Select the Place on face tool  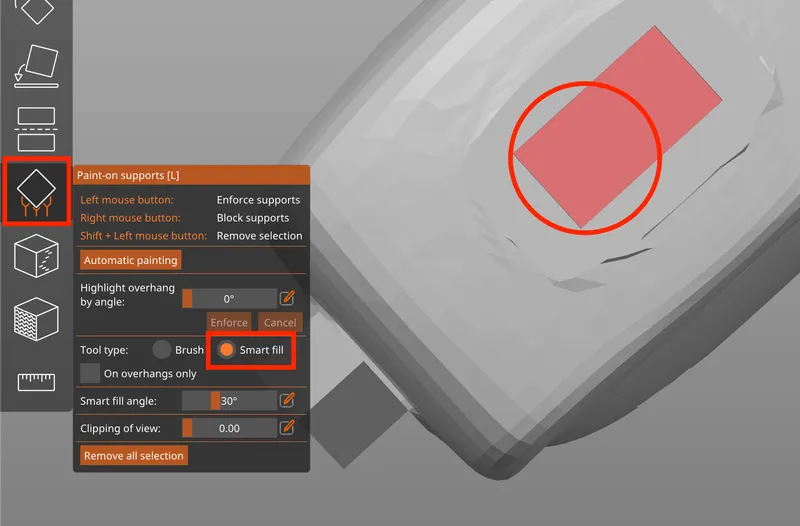point(36,67)
